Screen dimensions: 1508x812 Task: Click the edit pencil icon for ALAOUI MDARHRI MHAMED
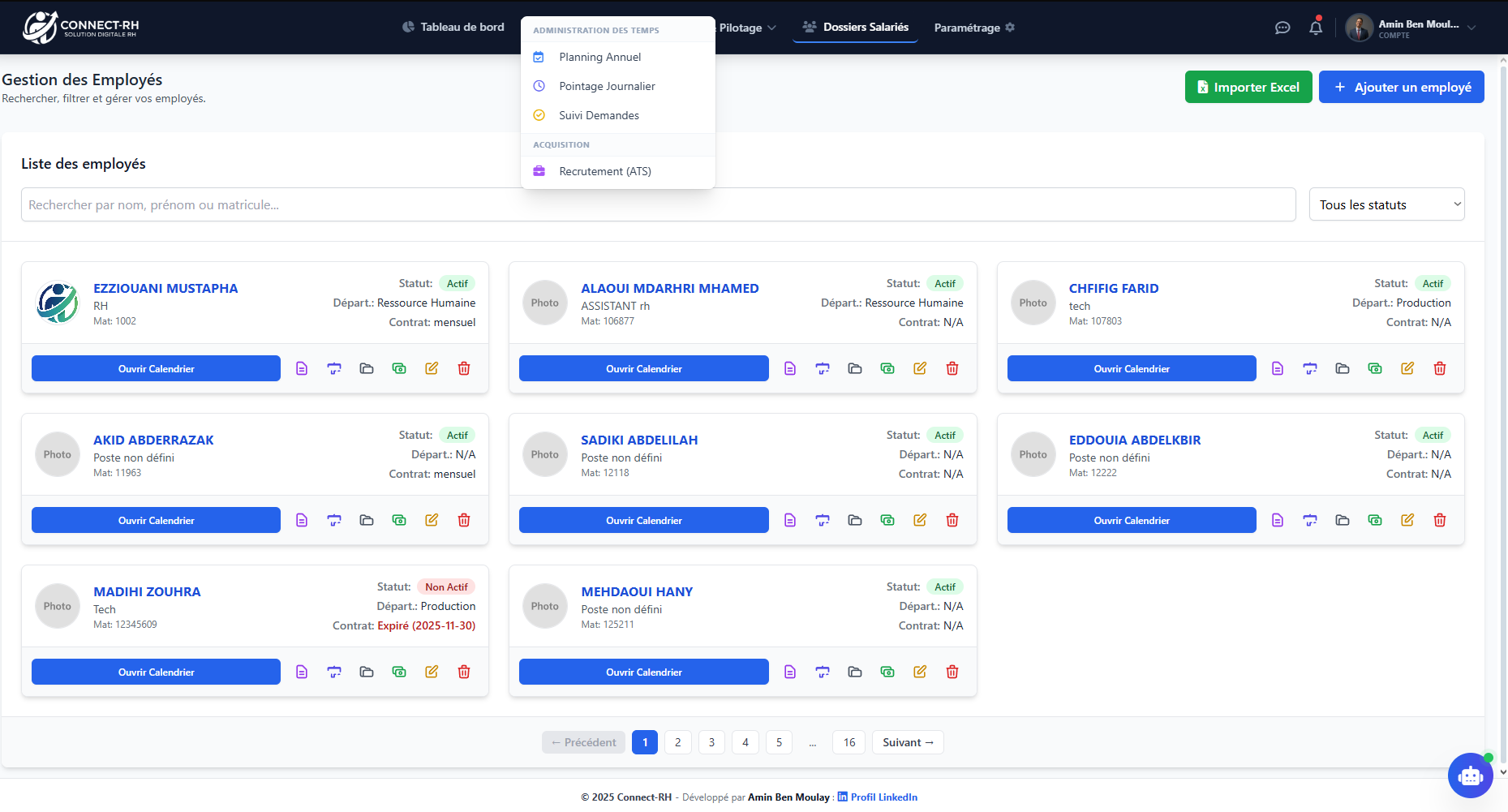[920, 368]
